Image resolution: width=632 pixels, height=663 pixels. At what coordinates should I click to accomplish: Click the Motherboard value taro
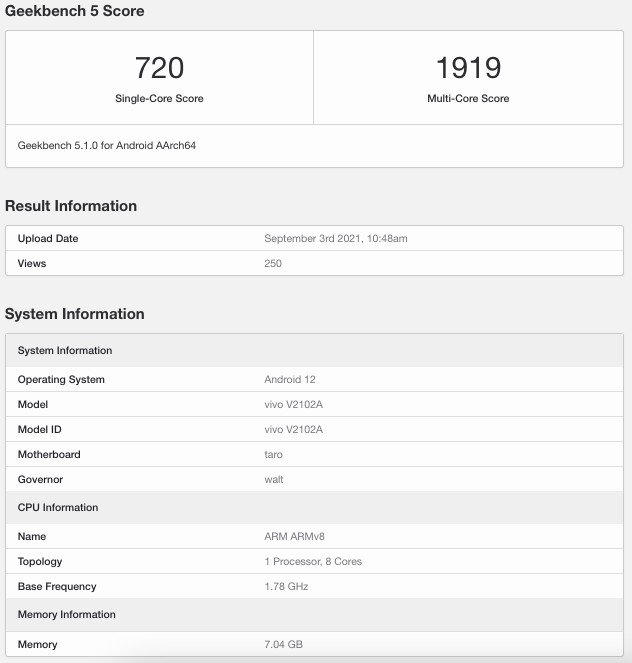(x=273, y=455)
